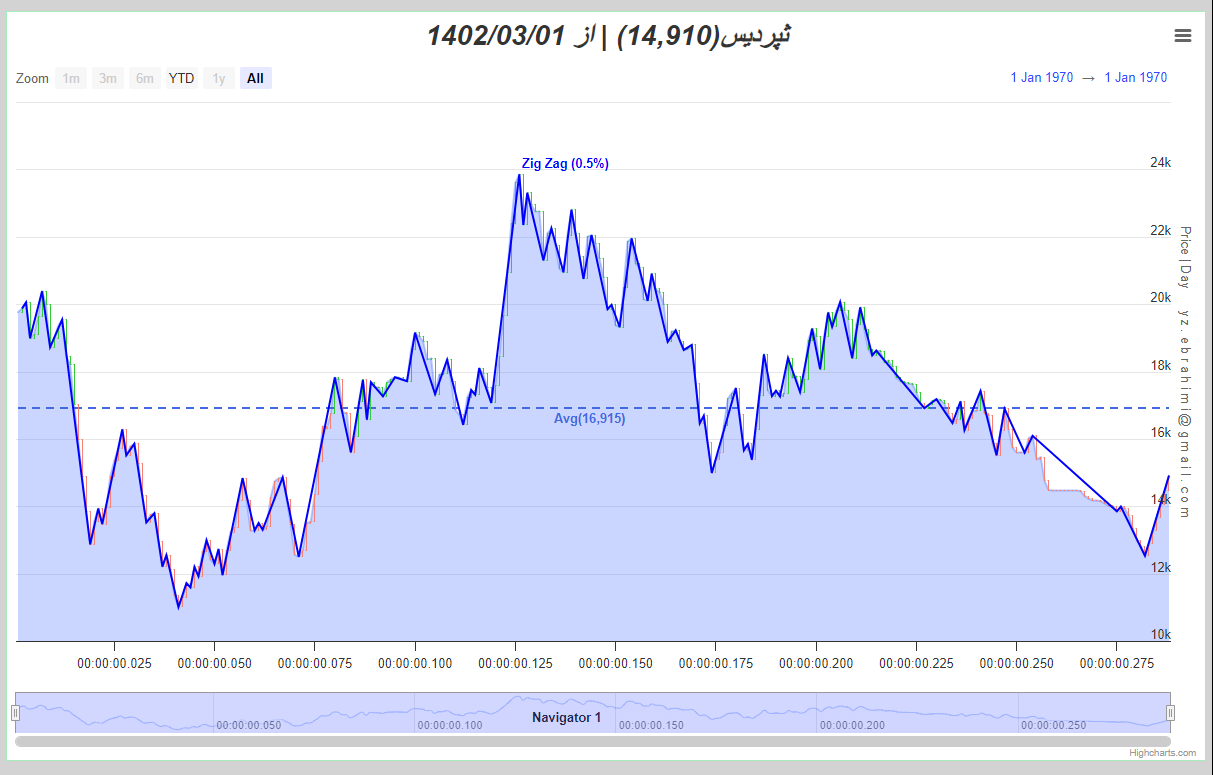Click the 18k price axis label
This screenshot has width=1213, height=775.
(x=1160, y=366)
